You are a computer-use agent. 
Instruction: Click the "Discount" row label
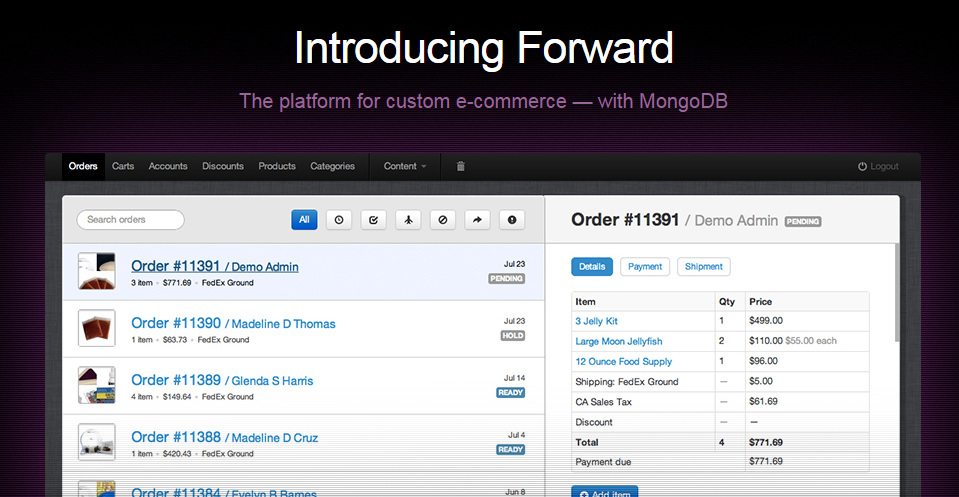click(593, 422)
